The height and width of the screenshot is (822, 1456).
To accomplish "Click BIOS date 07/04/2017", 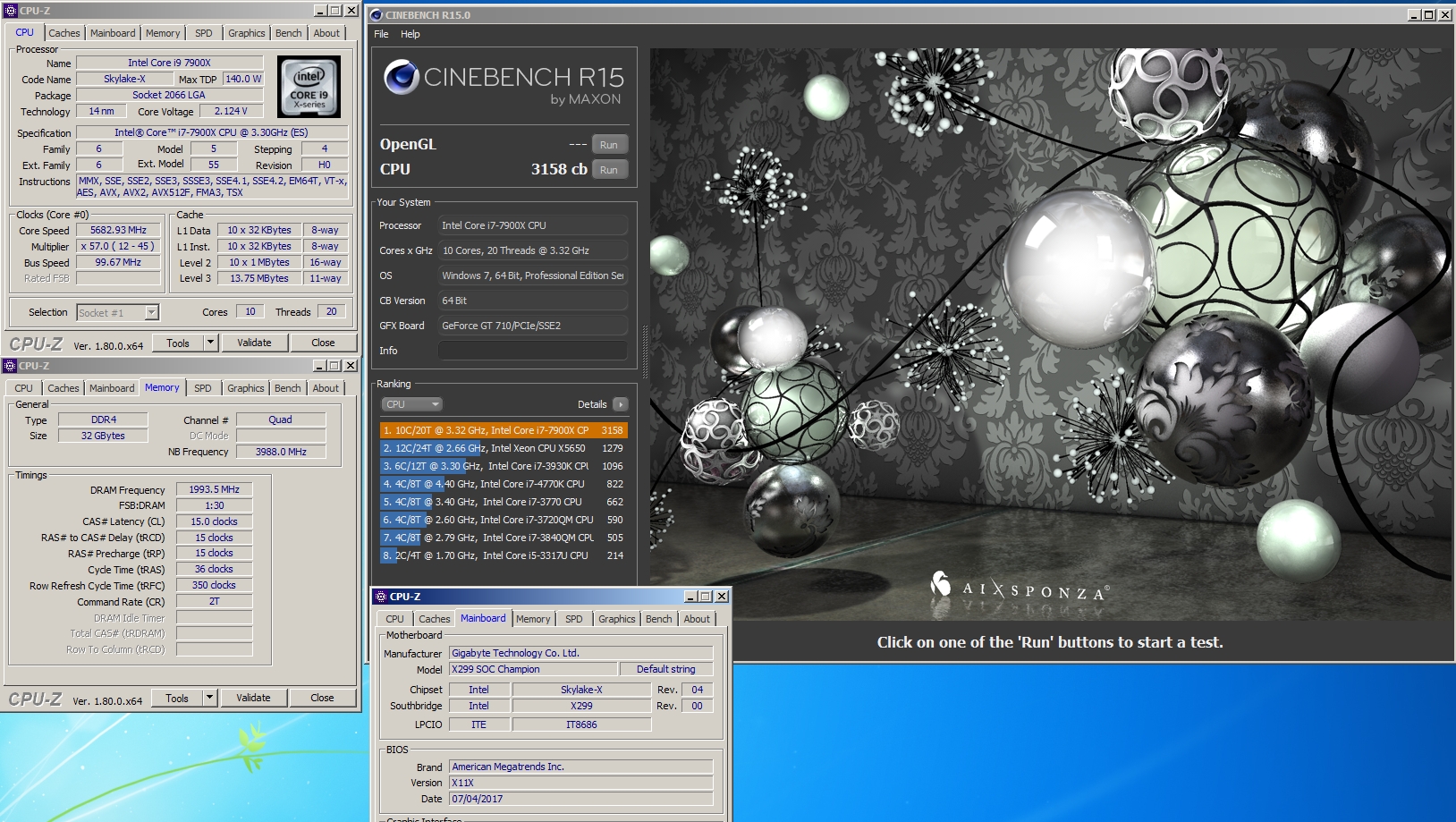I will [x=581, y=799].
